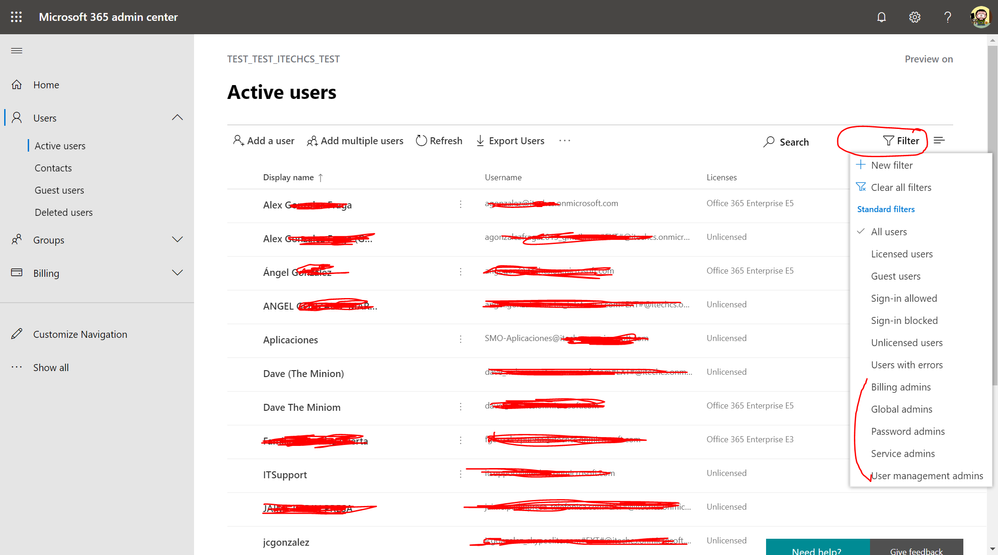Open user jcgonzalez
Viewport: 998px width, 555px height.
pos(286,542)
